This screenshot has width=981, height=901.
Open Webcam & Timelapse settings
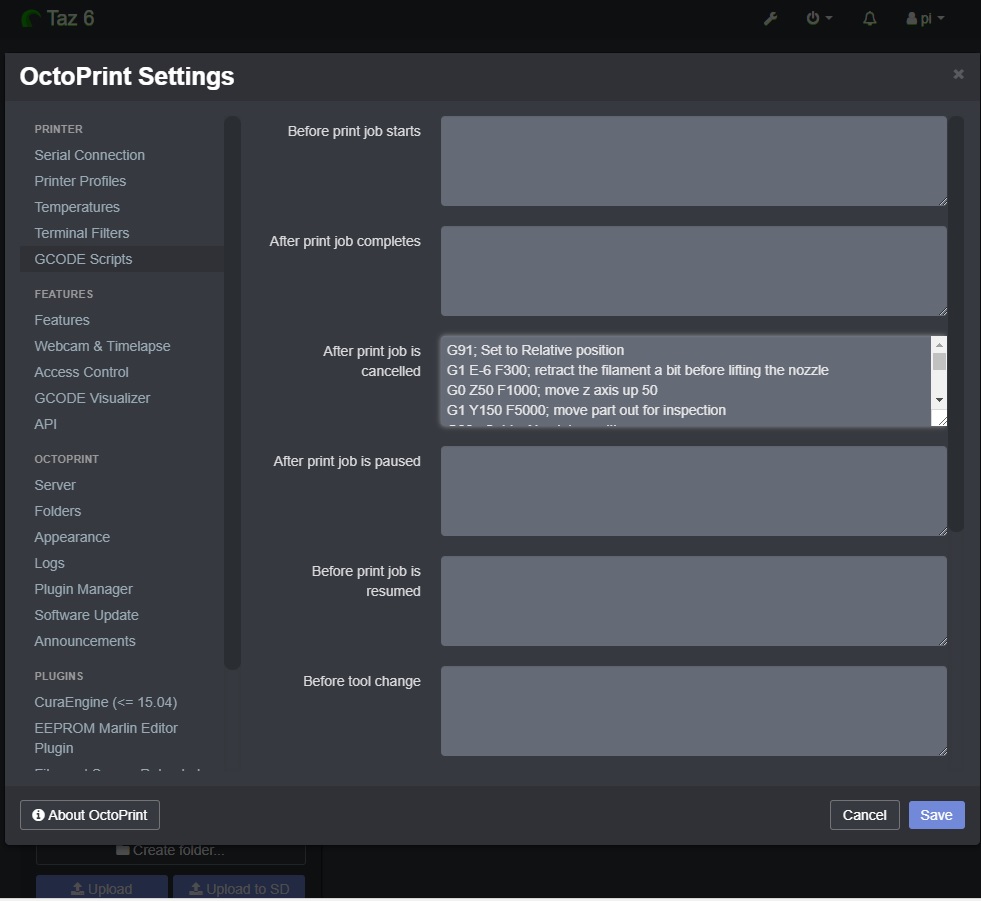coord(102,346)
